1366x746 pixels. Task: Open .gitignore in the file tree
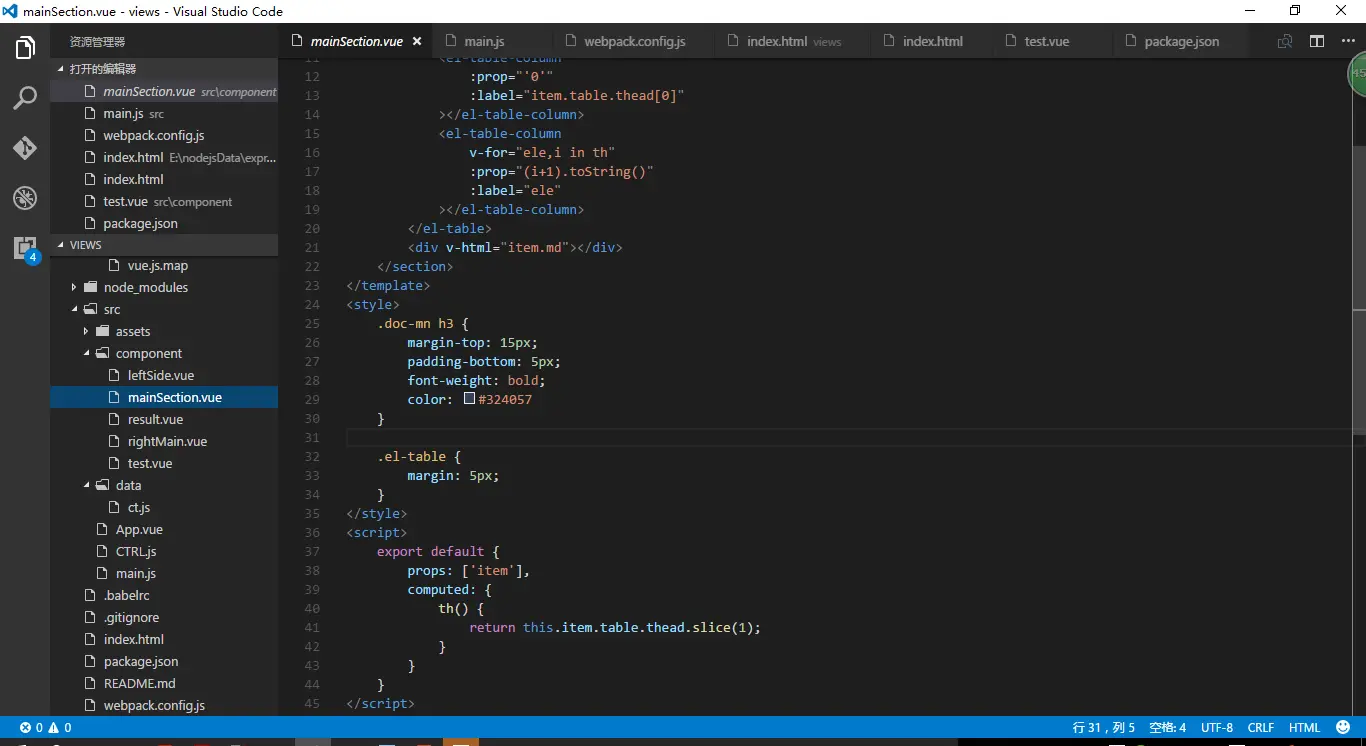tap(164, 617)
